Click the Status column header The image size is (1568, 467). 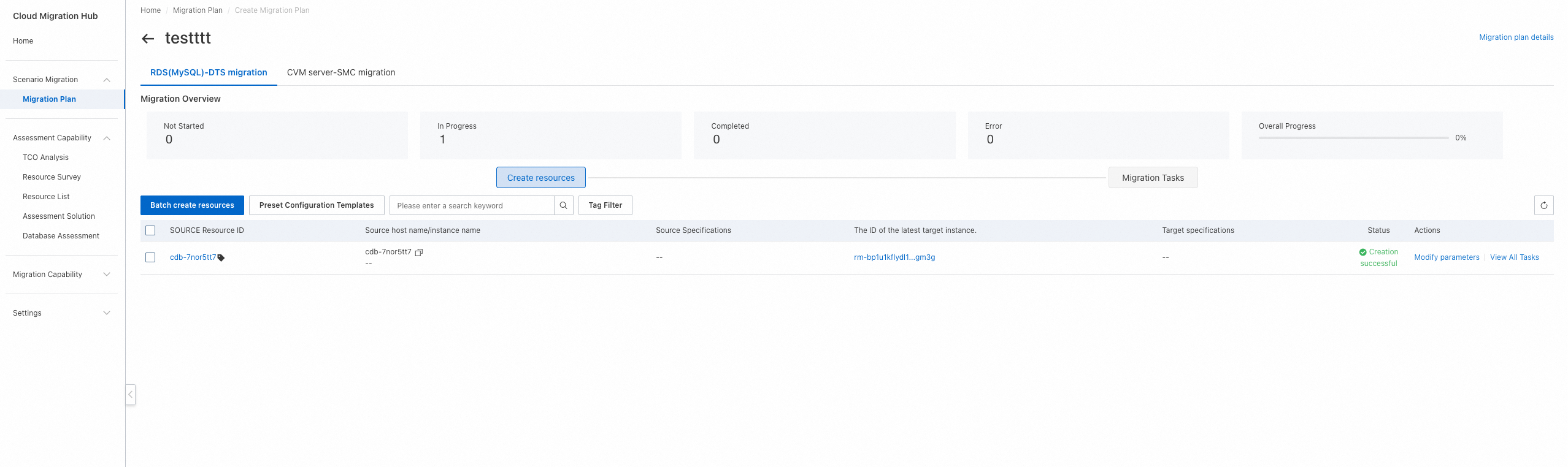[x=1378, y=230]
